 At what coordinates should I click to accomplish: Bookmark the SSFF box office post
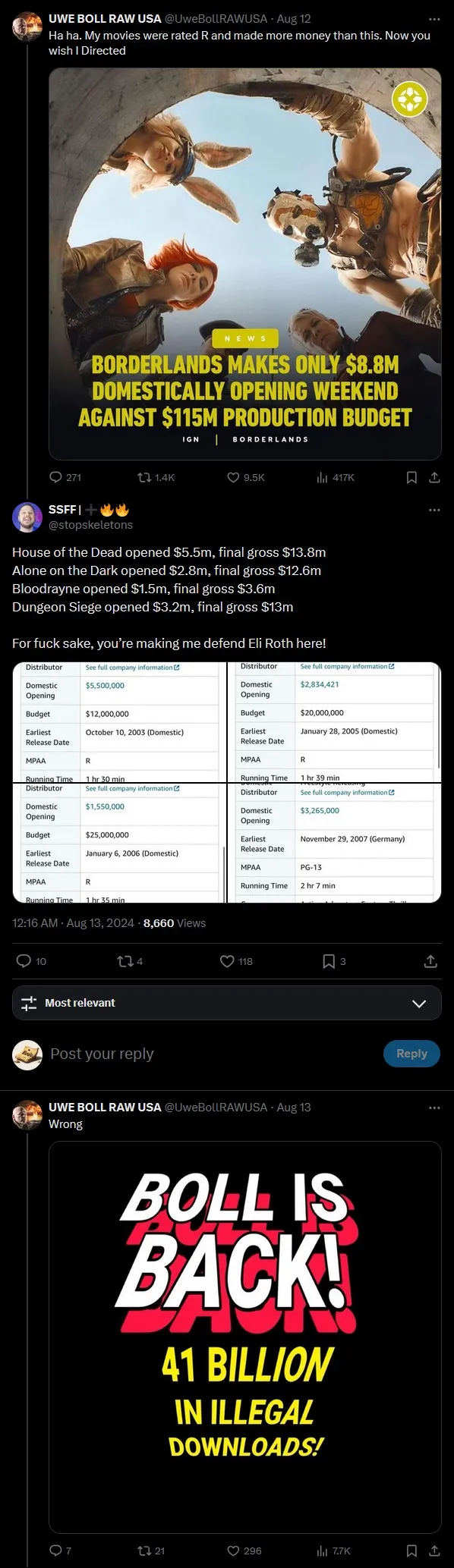tap(329, 960)
